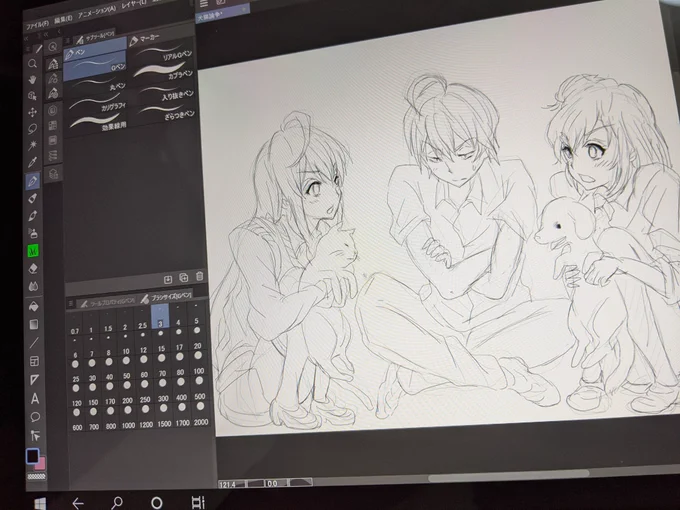Select the Fill bucket tool
The image size is (680, 510).
click(x=33, y=307)
